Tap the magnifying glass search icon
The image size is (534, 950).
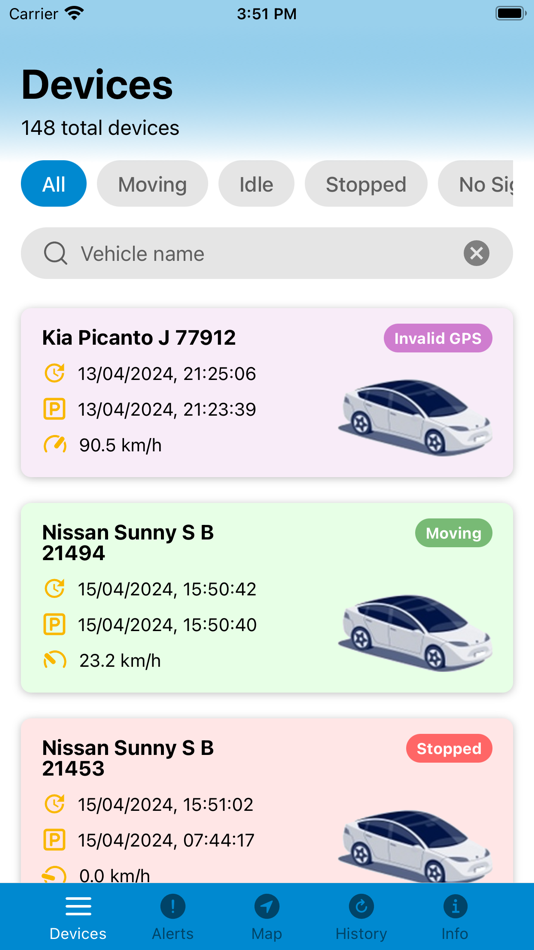coord(56,253)
